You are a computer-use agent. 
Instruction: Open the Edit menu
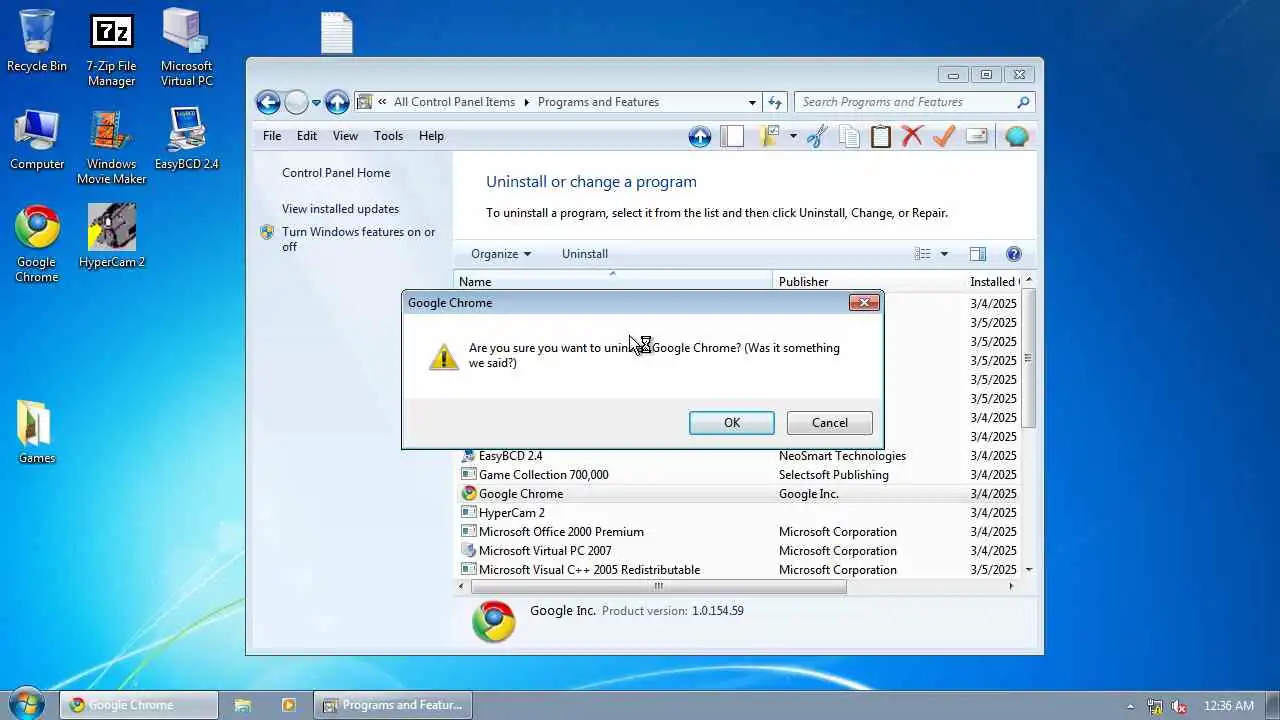(x=307, y=136)
